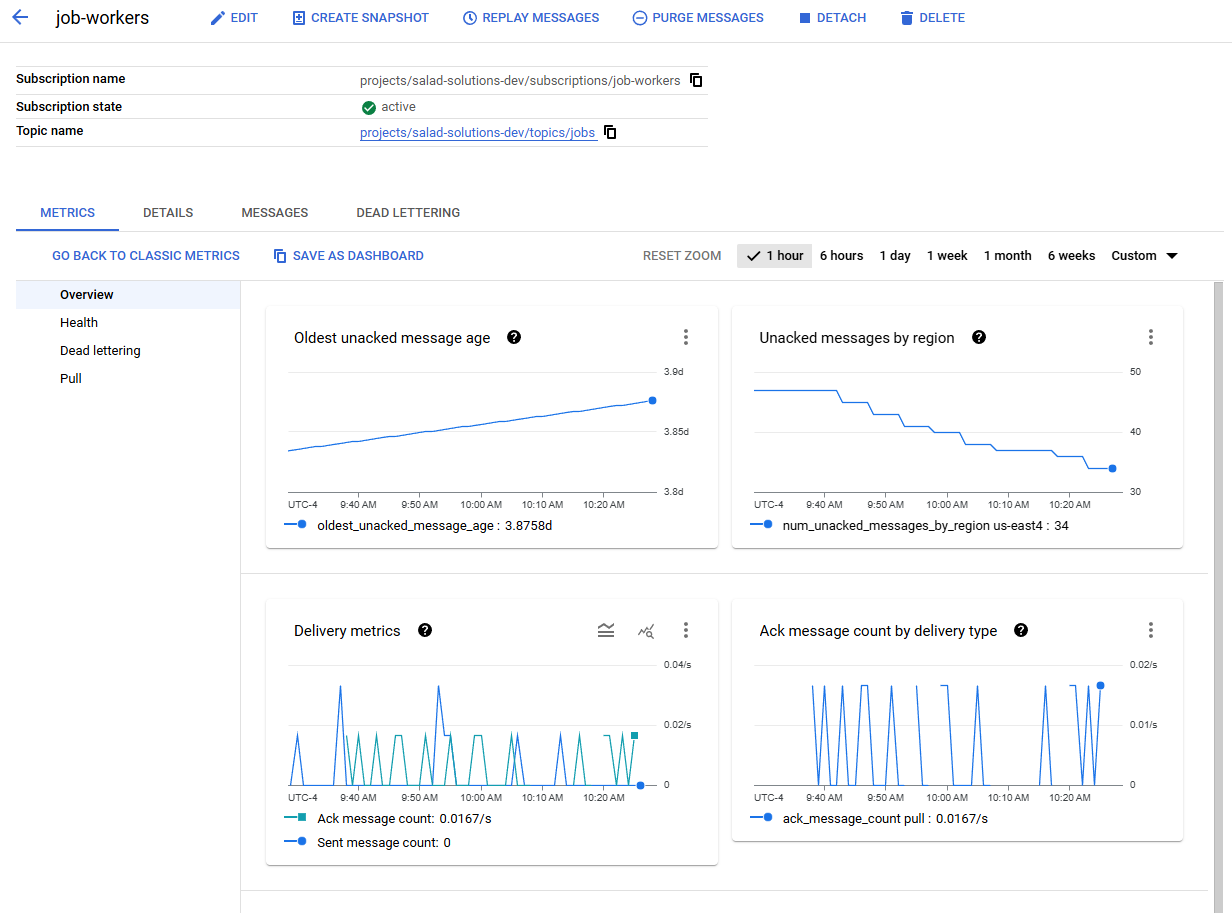Select the 1 week time range
Screen dimensions: 1232x913
947,256
